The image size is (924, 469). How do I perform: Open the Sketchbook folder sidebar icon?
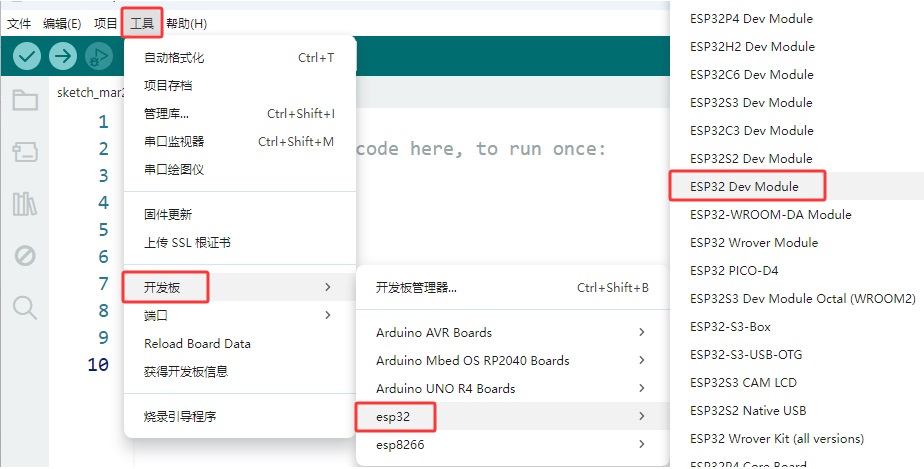pyautogui.click(x=25, y=100)
